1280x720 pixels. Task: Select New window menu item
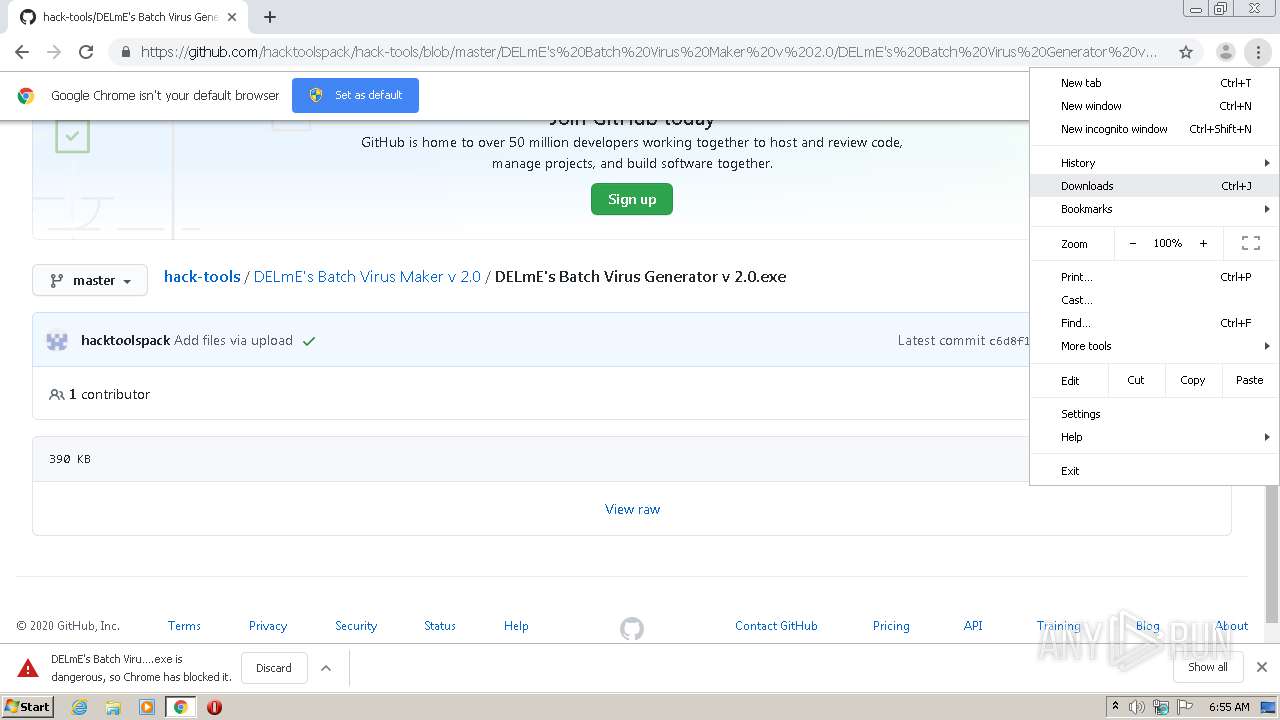[x=1155, y=106]
